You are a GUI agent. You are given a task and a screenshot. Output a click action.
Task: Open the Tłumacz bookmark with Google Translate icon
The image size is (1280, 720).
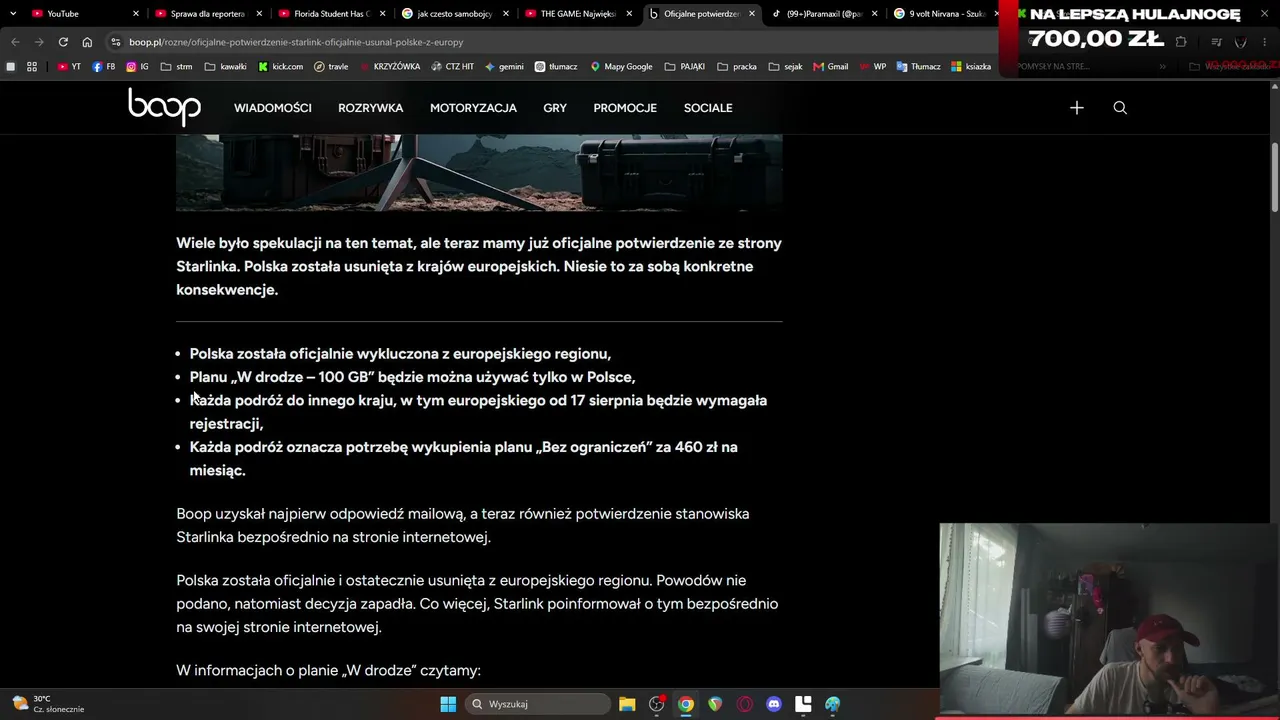point(918,67)
